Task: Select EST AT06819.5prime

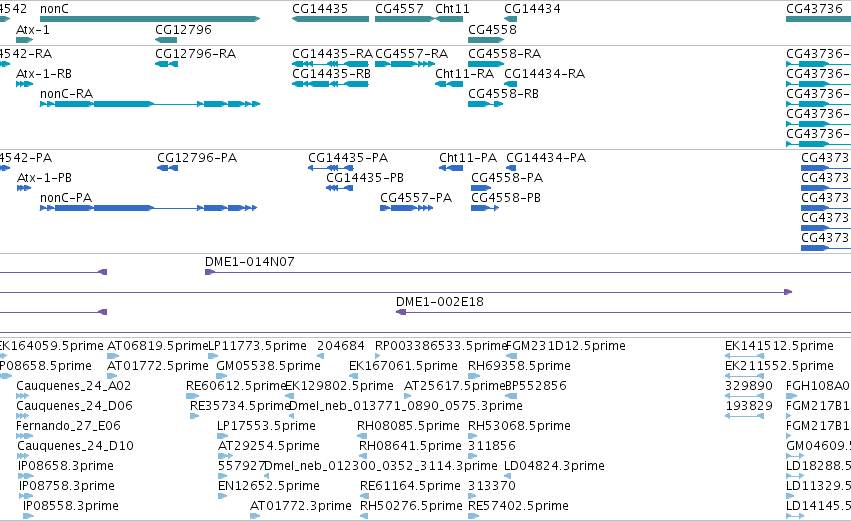Action: [157, 346]
